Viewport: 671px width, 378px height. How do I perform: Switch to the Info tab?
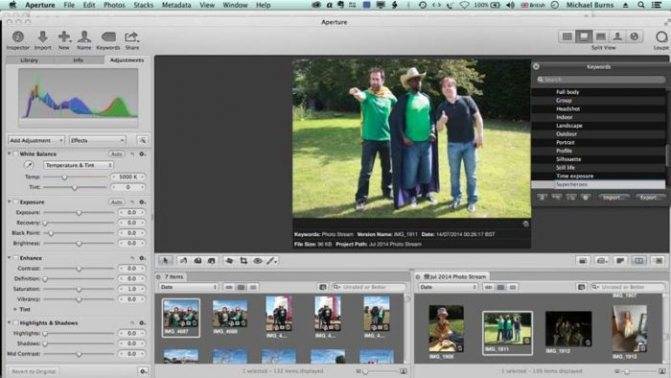pos(78,60)
